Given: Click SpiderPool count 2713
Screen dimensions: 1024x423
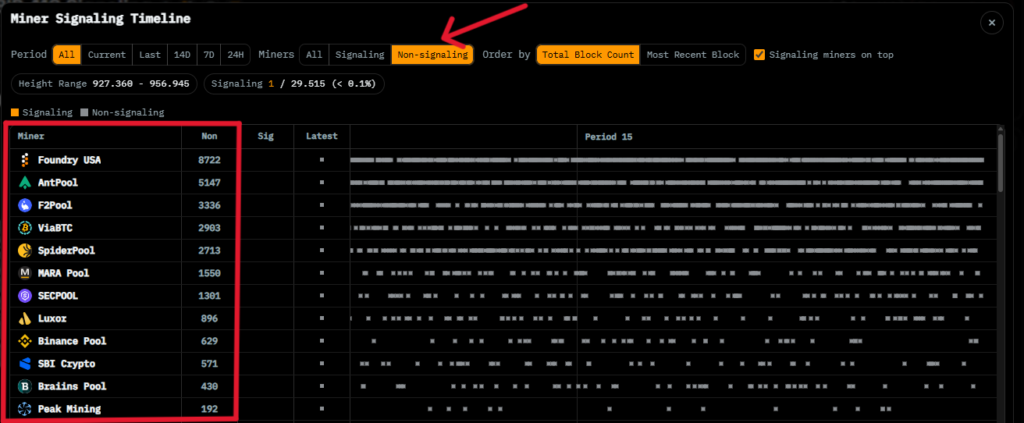Looking at the screenshot, I should (210, 251).
